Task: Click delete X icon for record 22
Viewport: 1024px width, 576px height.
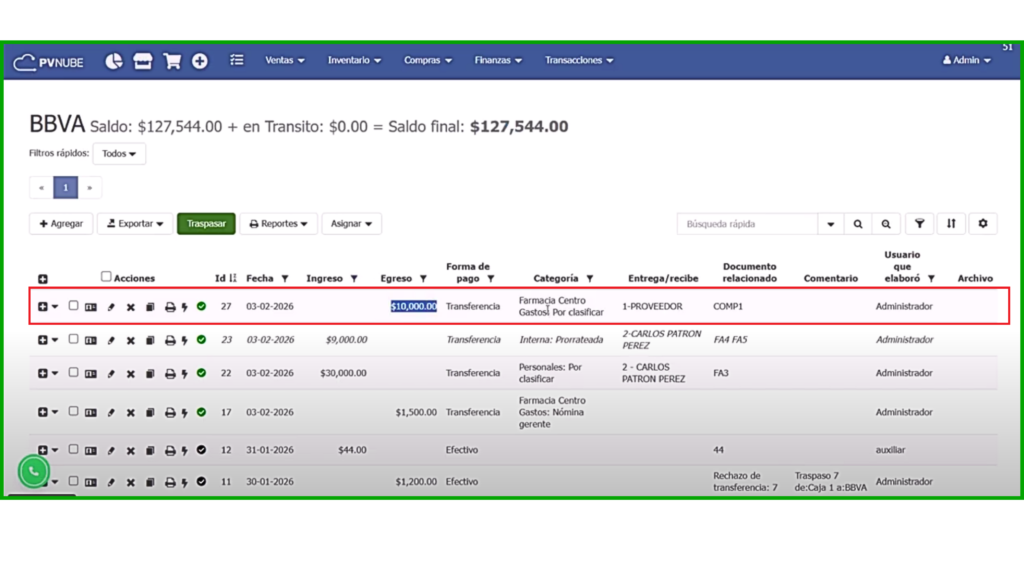Action: click(x=130, y=374)
